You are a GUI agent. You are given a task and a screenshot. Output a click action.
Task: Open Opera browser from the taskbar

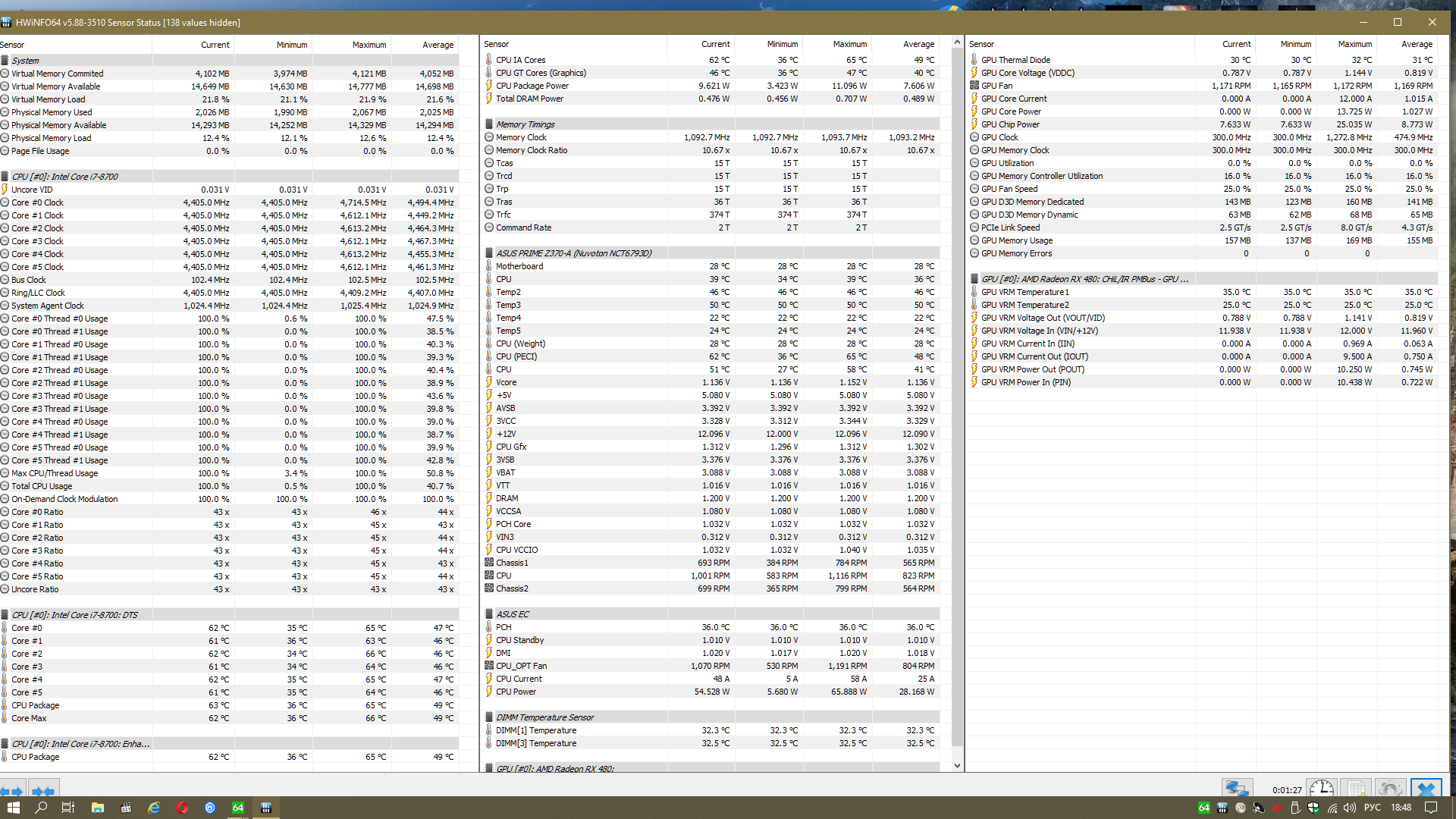pos(182,808)
